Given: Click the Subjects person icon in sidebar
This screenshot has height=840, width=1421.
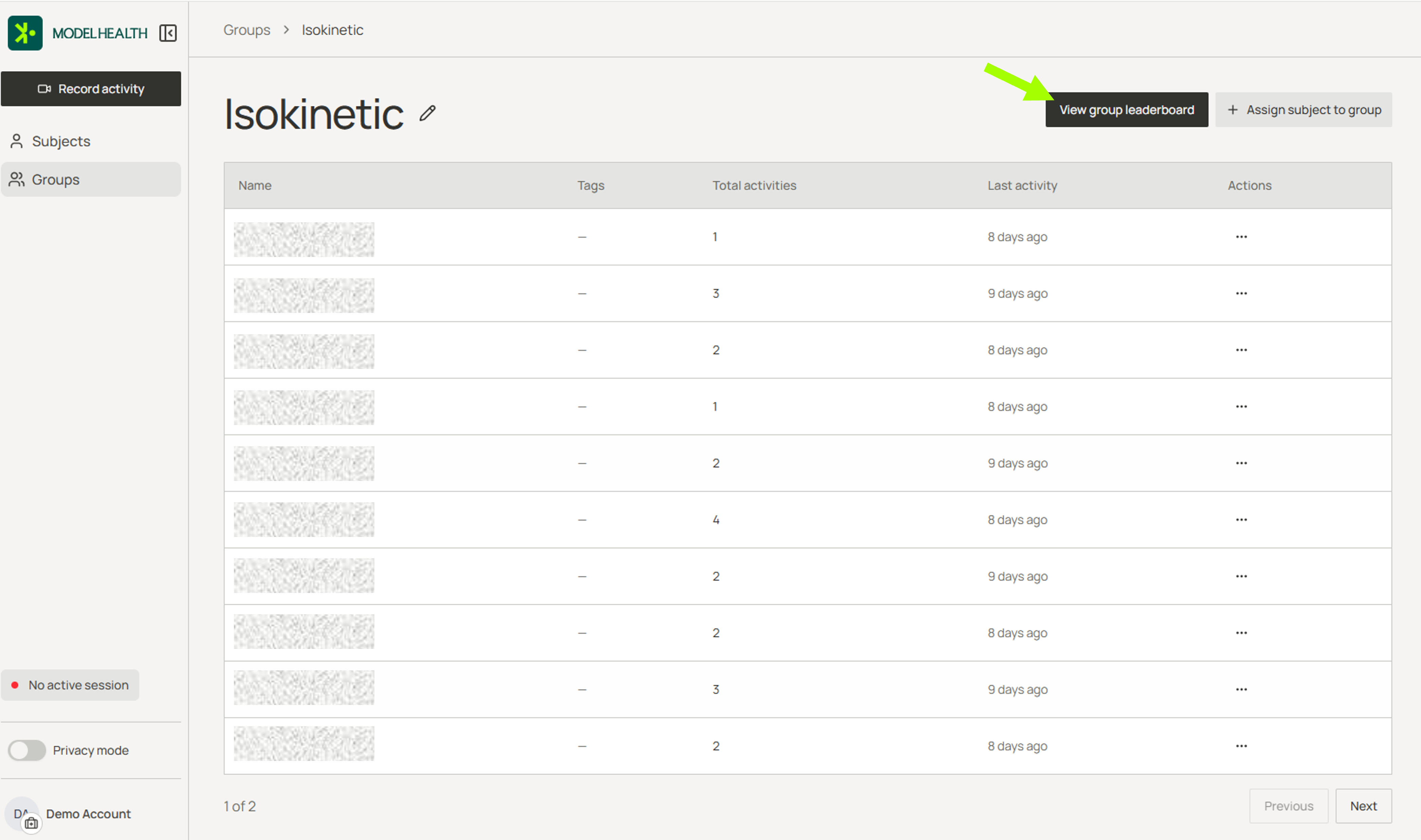Looking at the screenshot, I should [16, 141].
